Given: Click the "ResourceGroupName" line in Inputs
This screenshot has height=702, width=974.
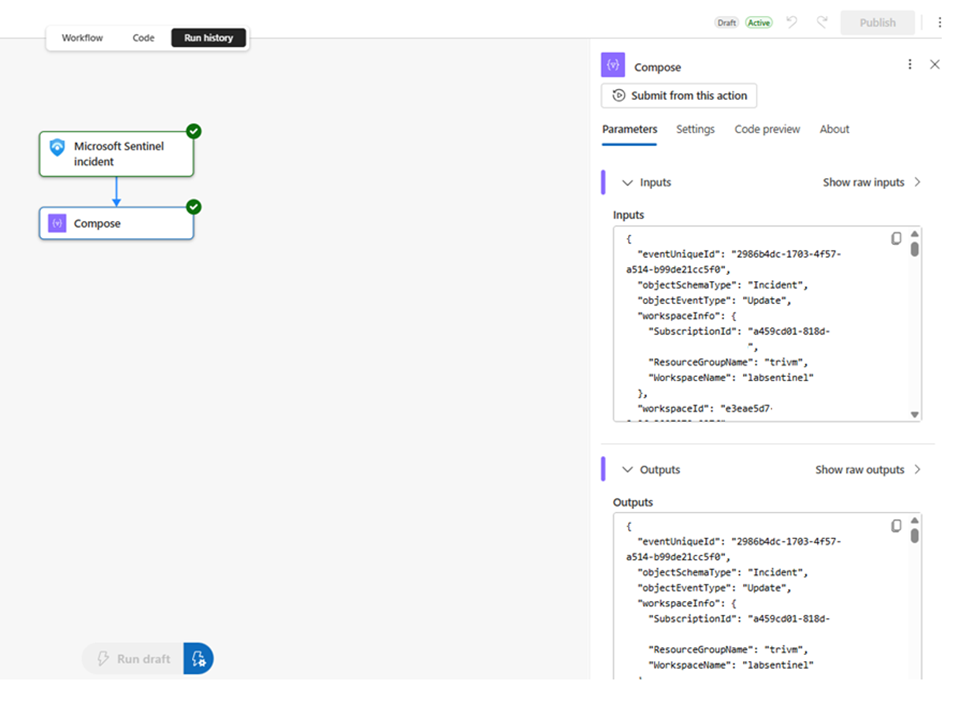Looking at the screenshot, I should (728, 362).
